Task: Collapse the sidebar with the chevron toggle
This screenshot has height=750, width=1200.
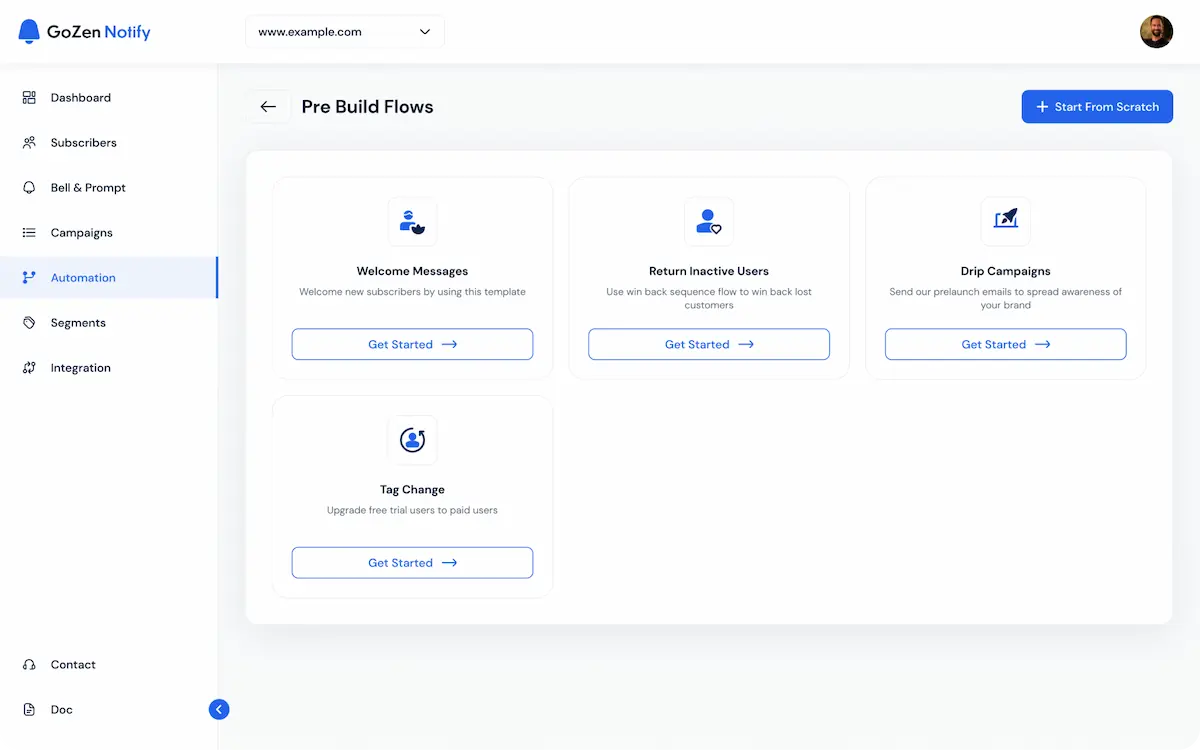Action: (219, 709)
